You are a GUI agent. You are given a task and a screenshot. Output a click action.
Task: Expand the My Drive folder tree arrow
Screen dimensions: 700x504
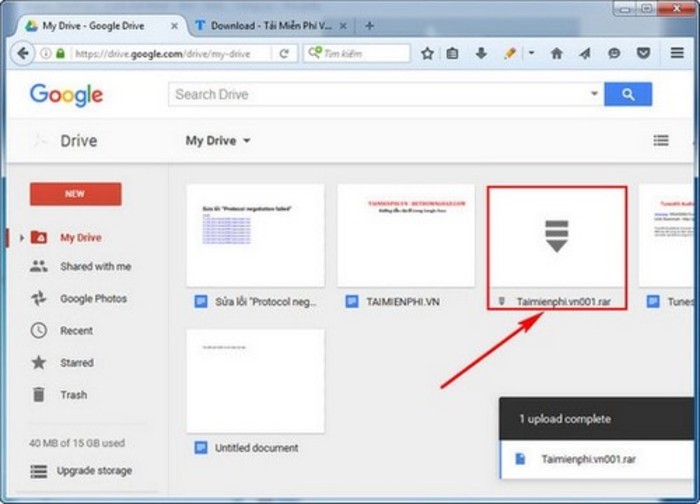(21, 237)
